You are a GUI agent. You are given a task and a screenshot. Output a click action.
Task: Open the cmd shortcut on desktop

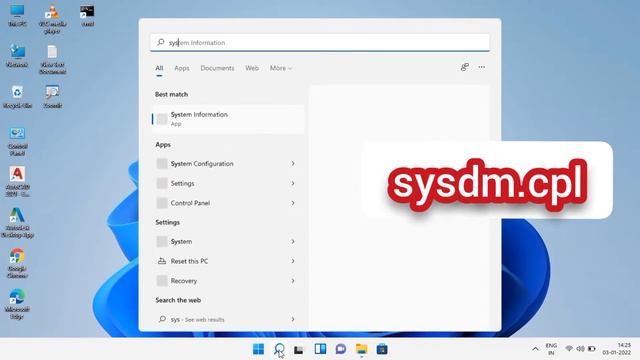coord(87,16)
